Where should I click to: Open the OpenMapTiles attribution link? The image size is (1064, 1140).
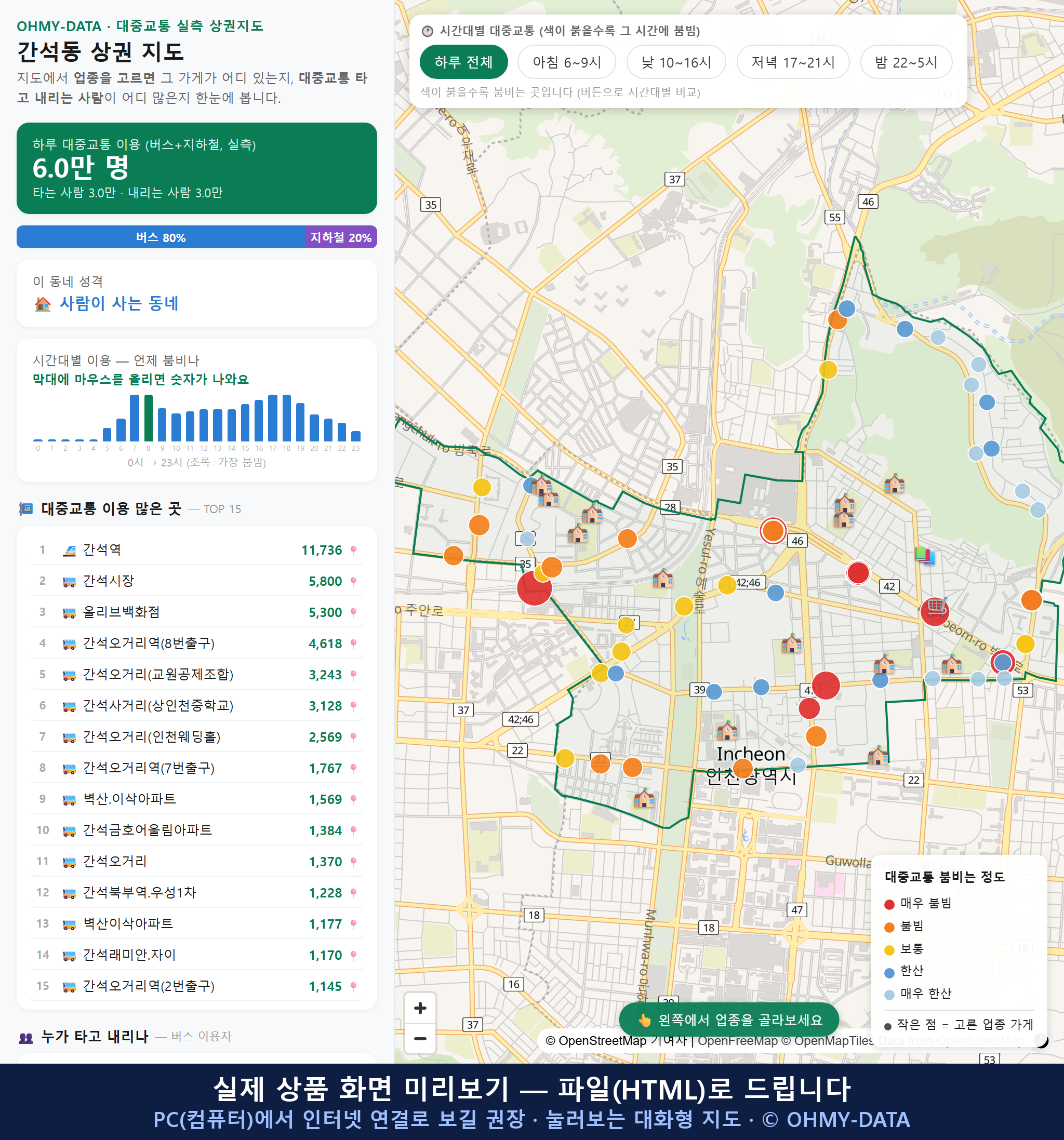pos(827,1041)
